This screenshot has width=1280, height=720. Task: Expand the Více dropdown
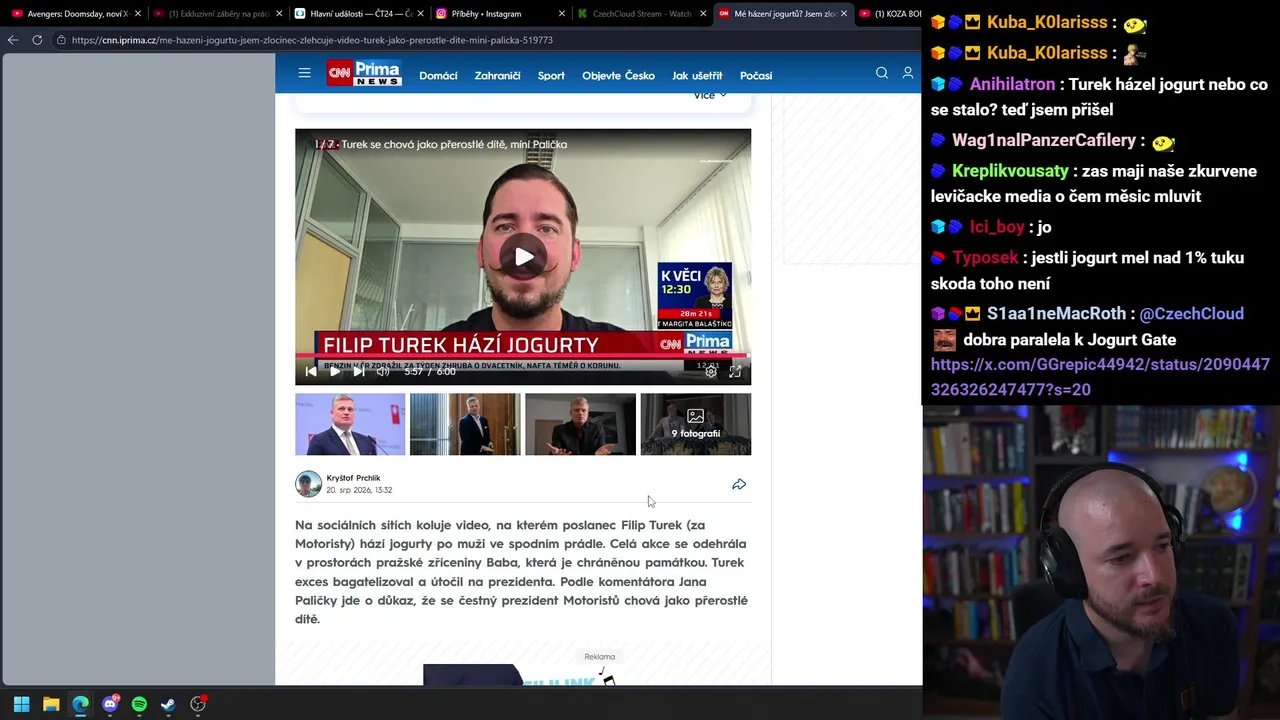tap(710, 96)
